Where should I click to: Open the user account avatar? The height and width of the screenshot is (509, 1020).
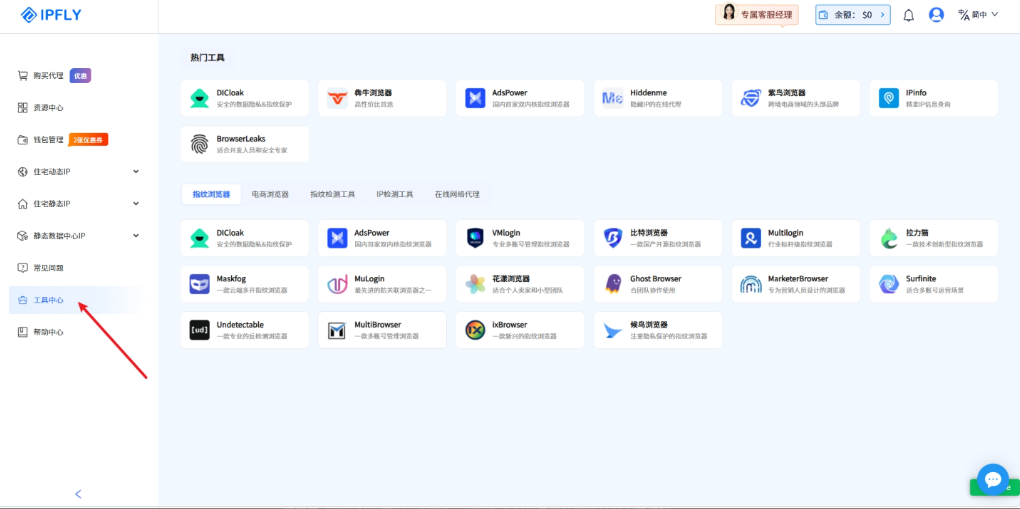(936, 15)
